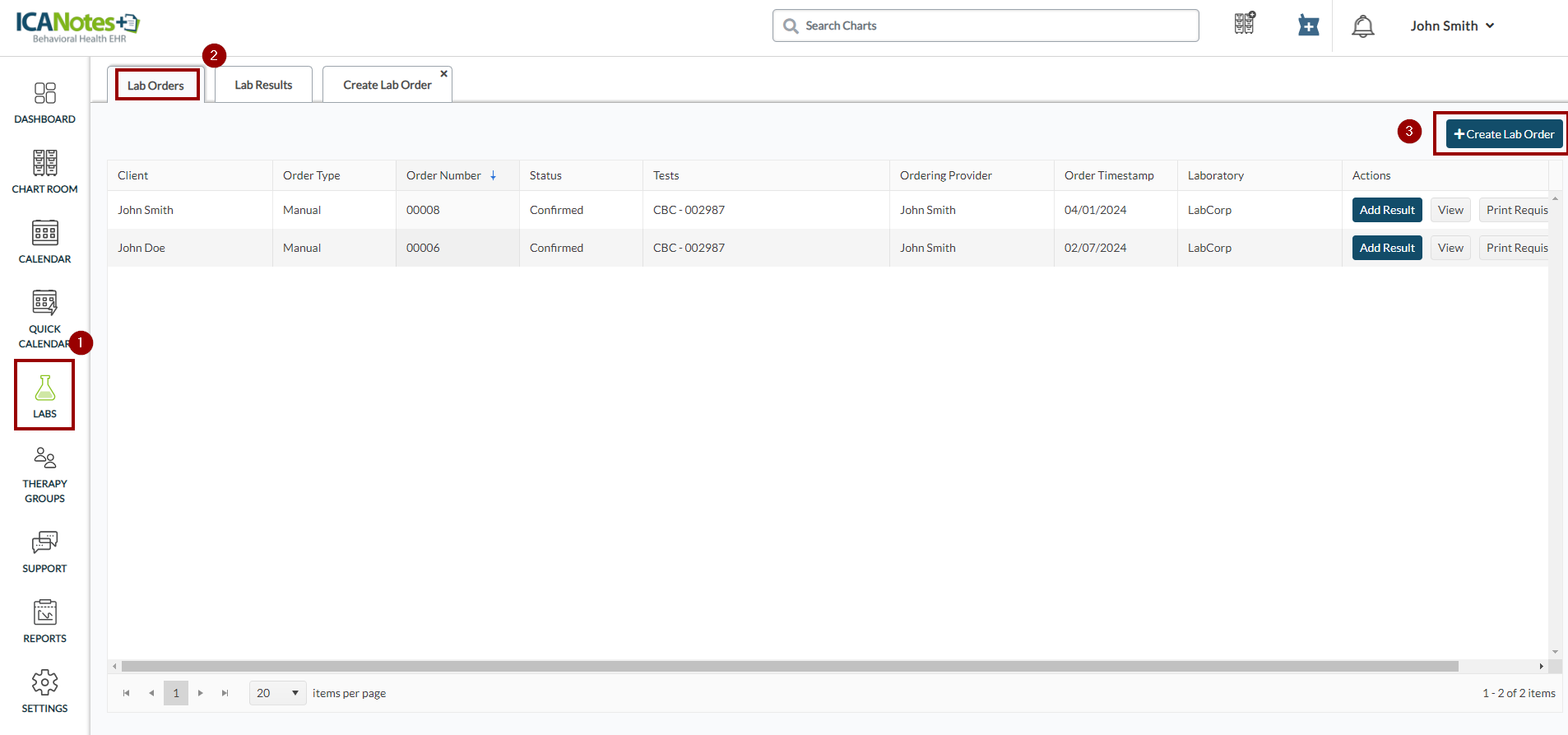1568x735 pixels.
Task: Click in the Search Charts field
Action: click(x=987, y=26)
